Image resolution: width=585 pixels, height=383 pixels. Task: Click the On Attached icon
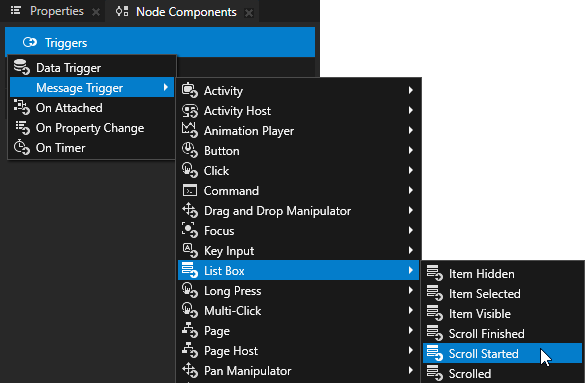click(22, 107)
